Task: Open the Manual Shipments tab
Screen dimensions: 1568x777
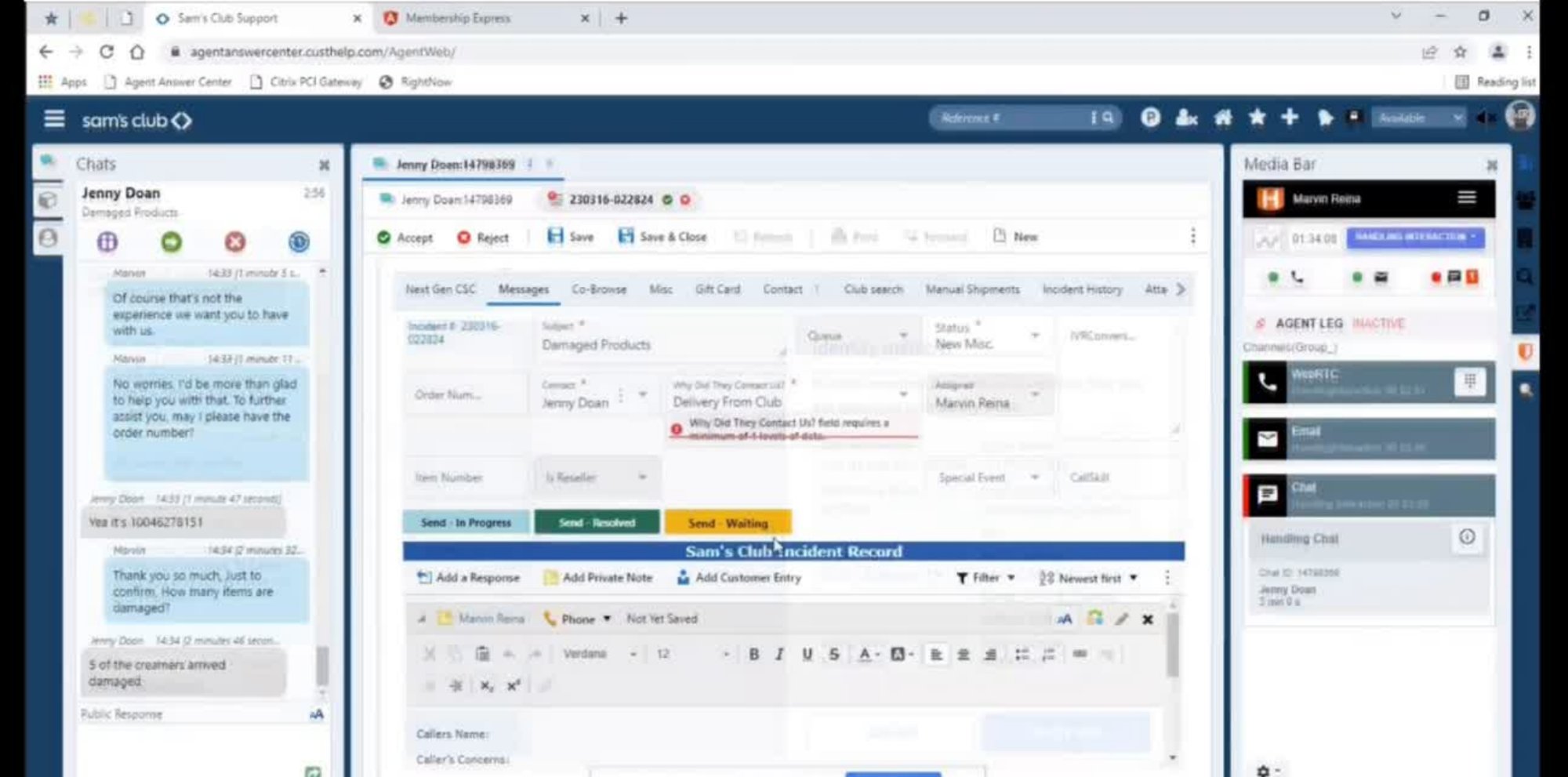Action: click(x=972, y=289)
